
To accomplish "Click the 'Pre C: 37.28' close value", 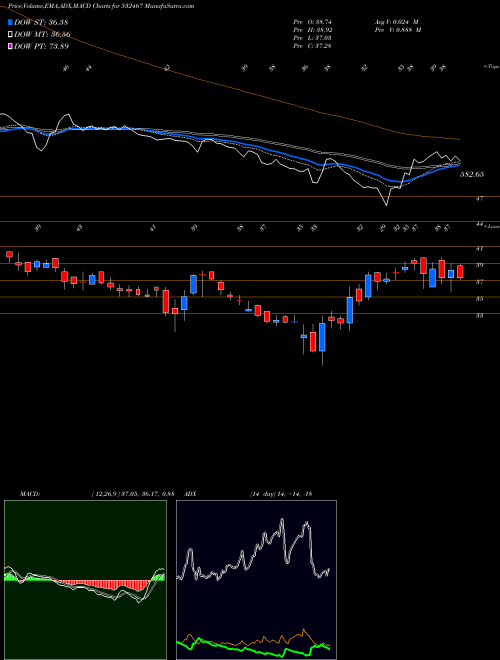I will 313,45.
